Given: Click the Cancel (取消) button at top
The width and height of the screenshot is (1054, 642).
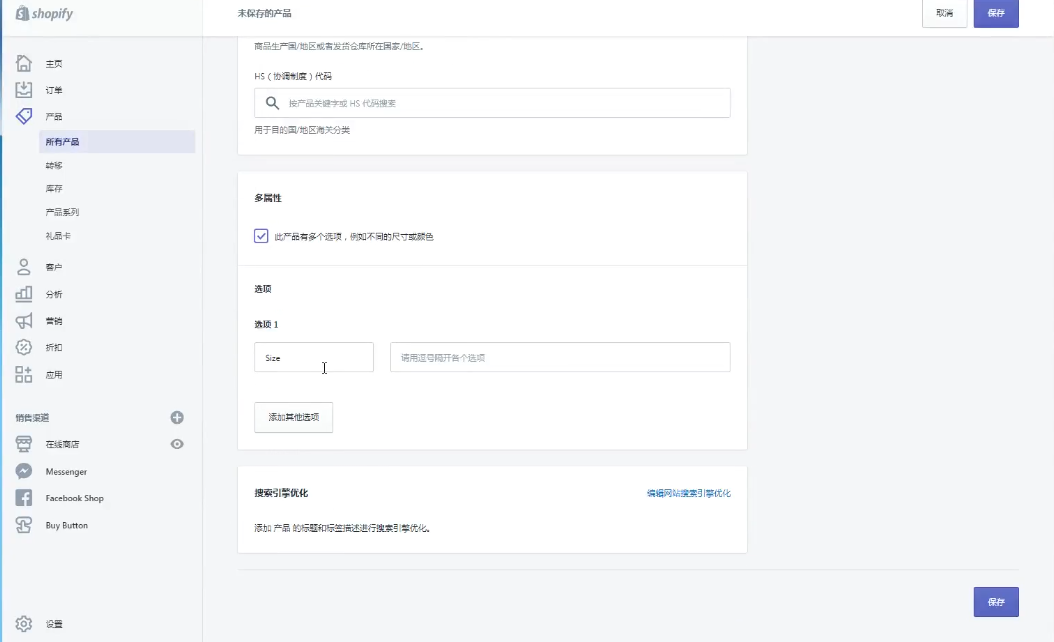Looking at the screenshot, I should pos(944,14).
